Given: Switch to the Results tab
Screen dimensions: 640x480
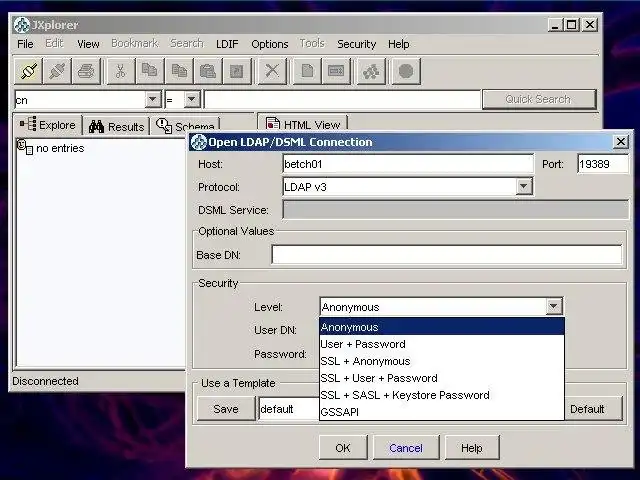Looking at the screenshot, I should pos(116,127).
